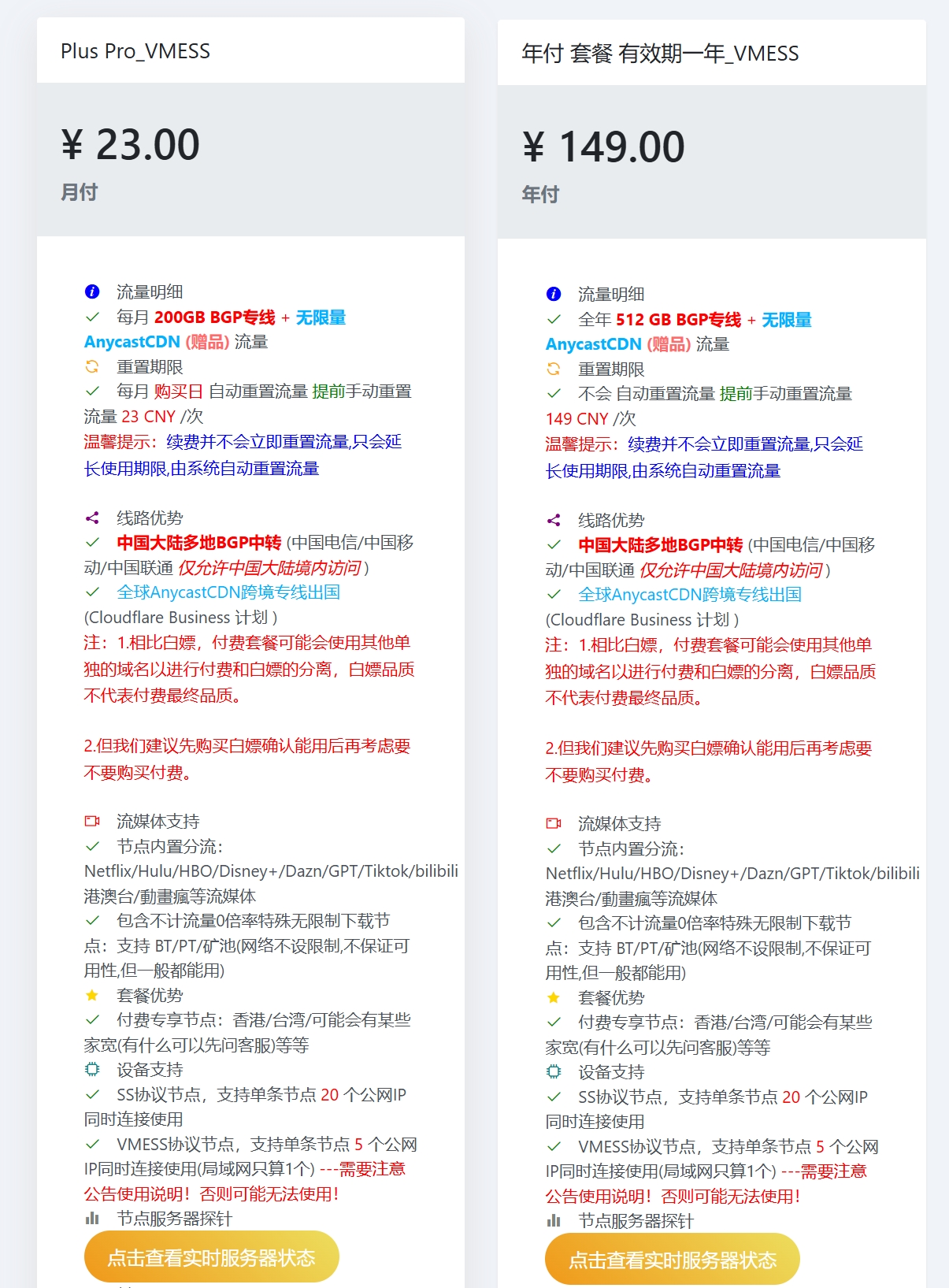The height and width of the screenshot is (1288, 949).
Task: Click the yellow star icon in Plus Pro card
Action: tap(92, 996)
